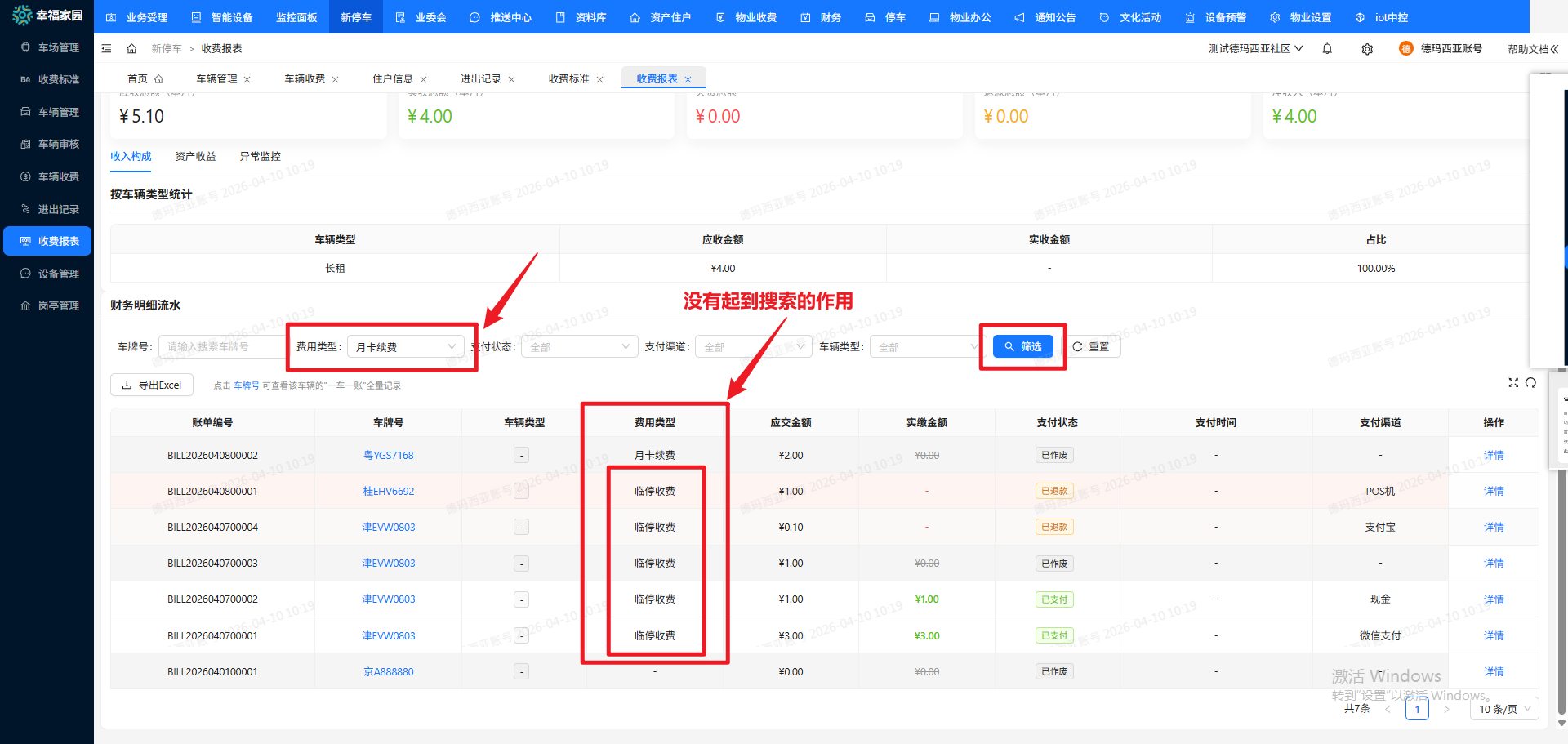Click the blue 筛选 search button
This screenshot has width=1568, height=744.
click(1023, 347)
